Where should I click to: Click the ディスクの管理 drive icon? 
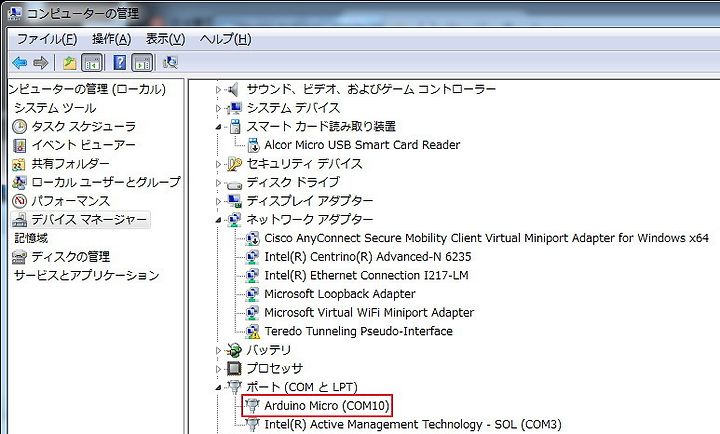click(x=19, y=257)
